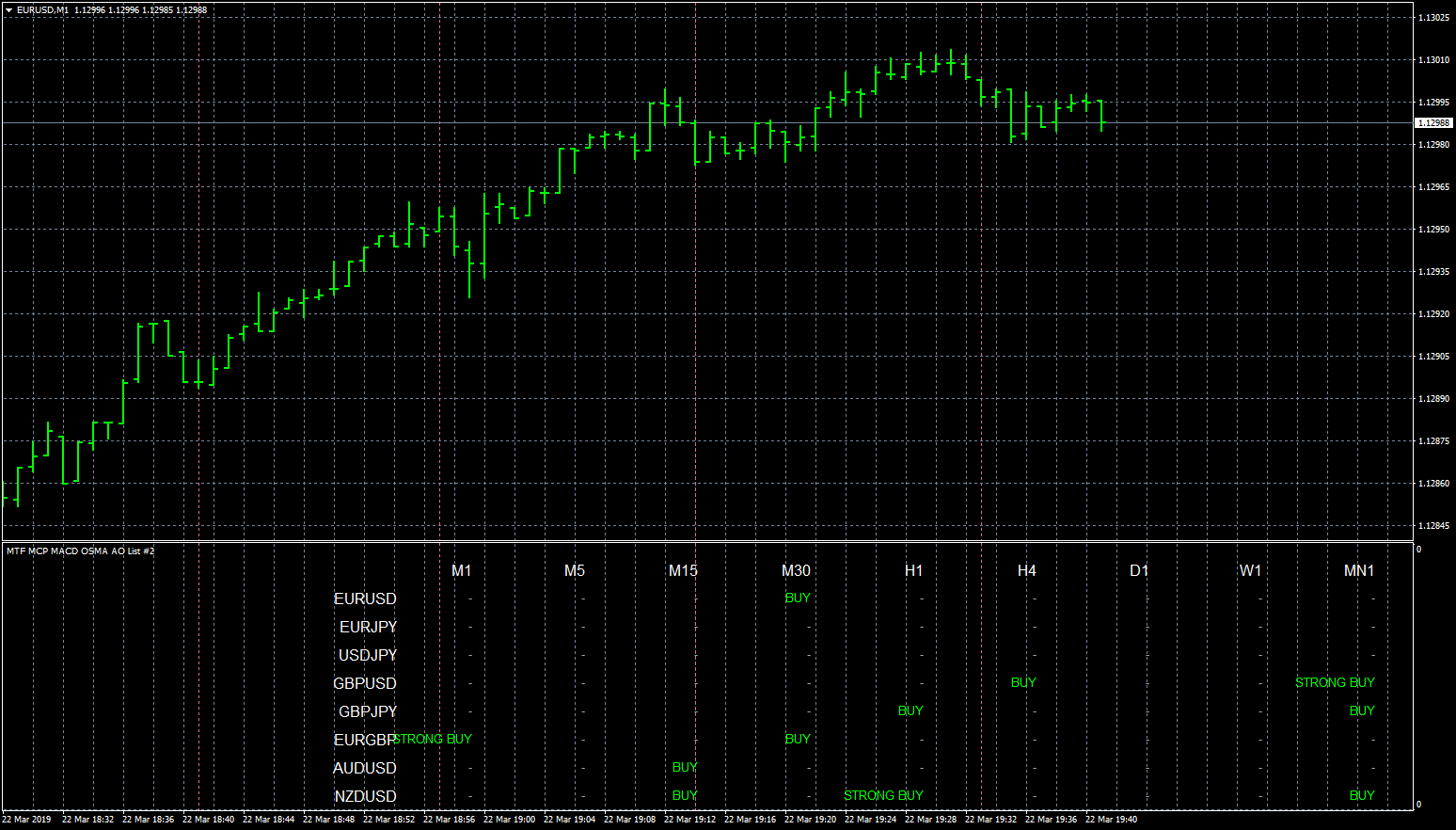This screenshot has height=830, width=1456.
Task: Click the 1.12905 price axis label
Action: click(1433, 357)
